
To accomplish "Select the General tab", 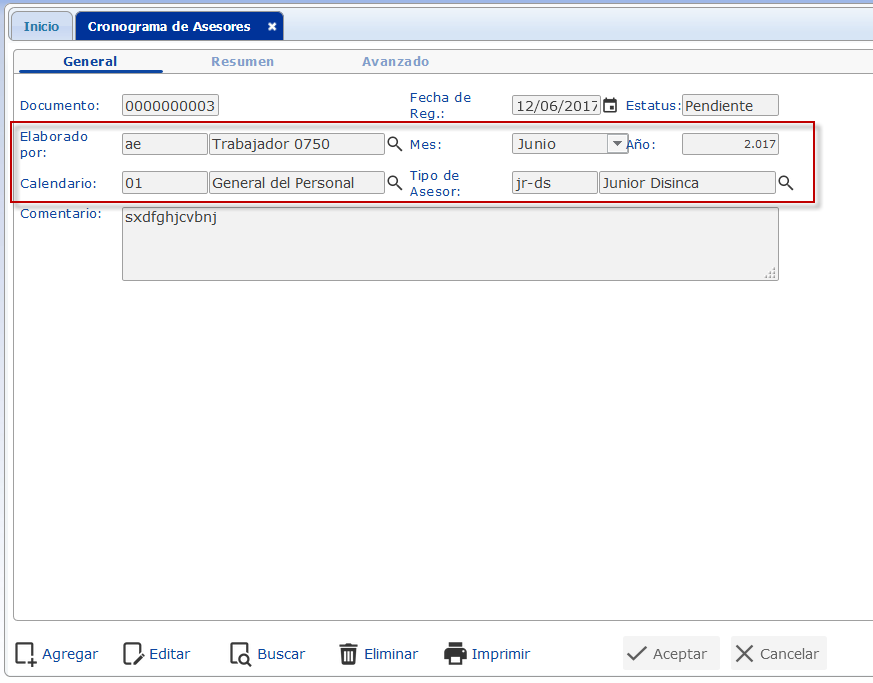I will pyautogui.click(x=90, y=62).
